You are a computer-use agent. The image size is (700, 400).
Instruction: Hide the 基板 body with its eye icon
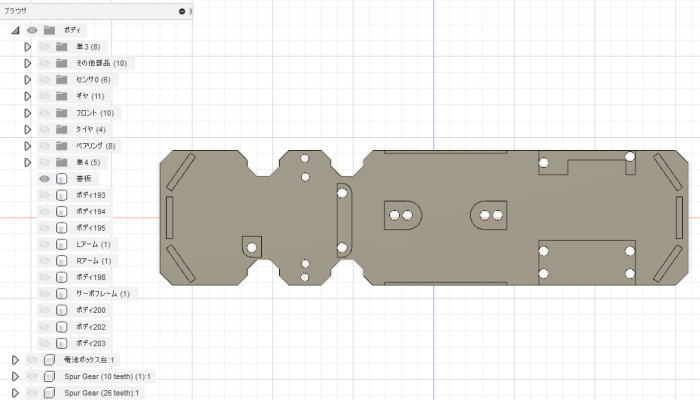[45, 179]
